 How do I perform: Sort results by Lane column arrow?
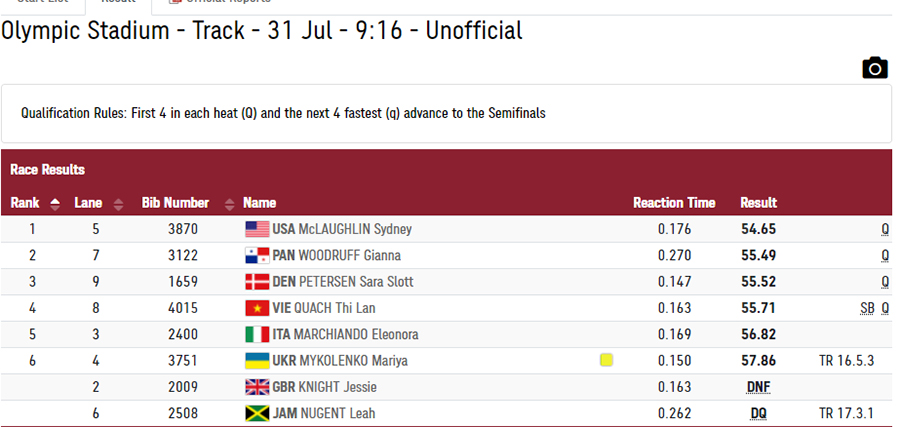(118, 204)
